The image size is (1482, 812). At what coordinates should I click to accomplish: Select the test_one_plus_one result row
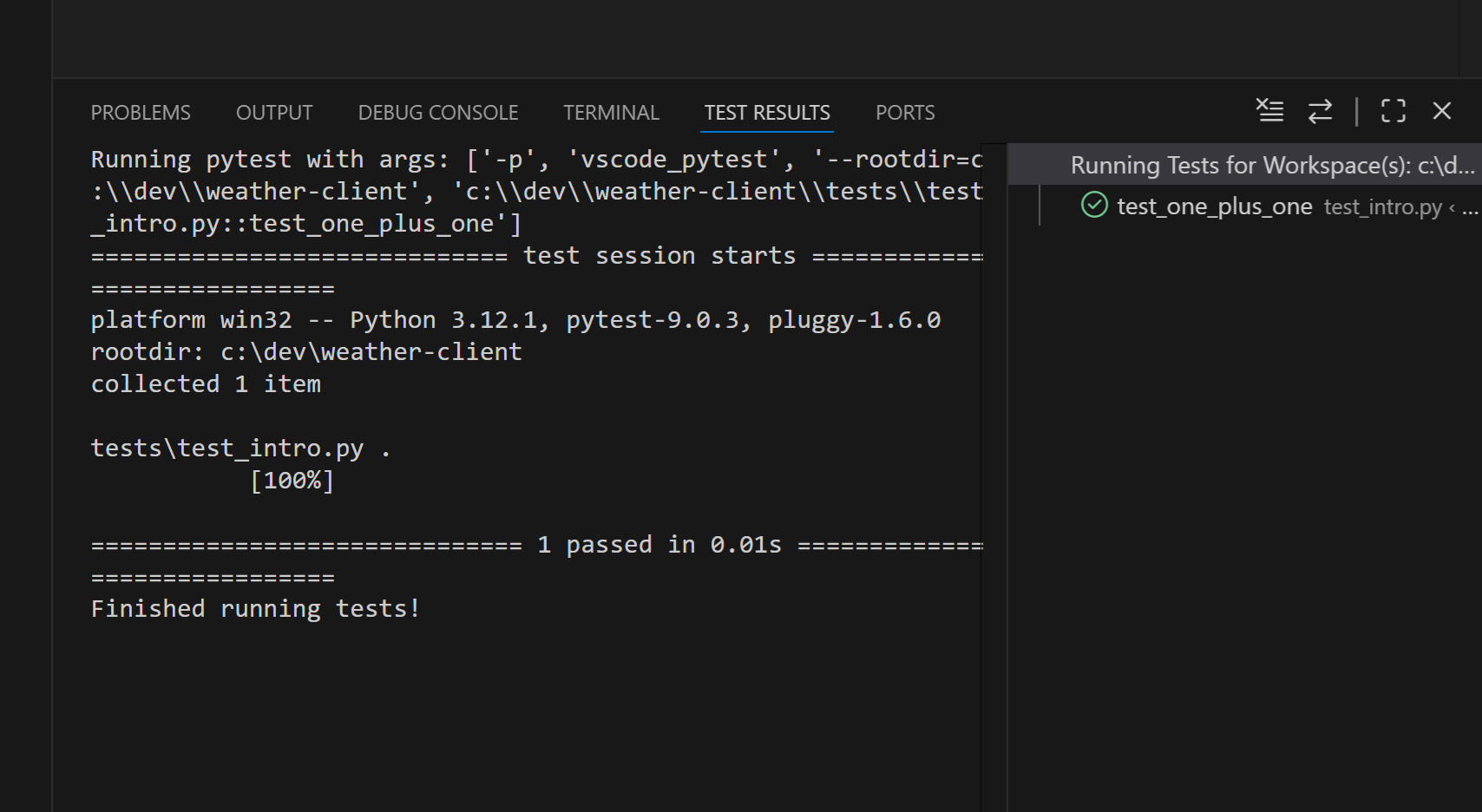tap(1245, 206)
